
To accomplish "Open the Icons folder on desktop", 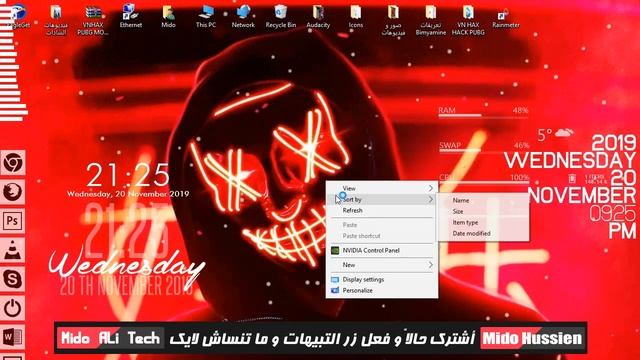I will click(356, 16).
